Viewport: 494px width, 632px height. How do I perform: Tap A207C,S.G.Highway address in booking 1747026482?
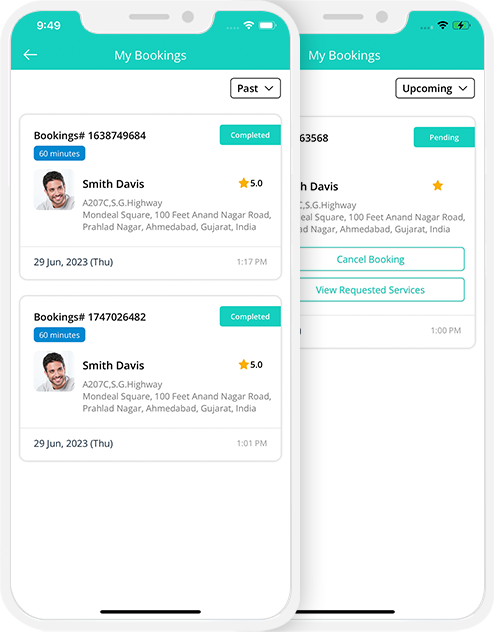click(122, 385)
